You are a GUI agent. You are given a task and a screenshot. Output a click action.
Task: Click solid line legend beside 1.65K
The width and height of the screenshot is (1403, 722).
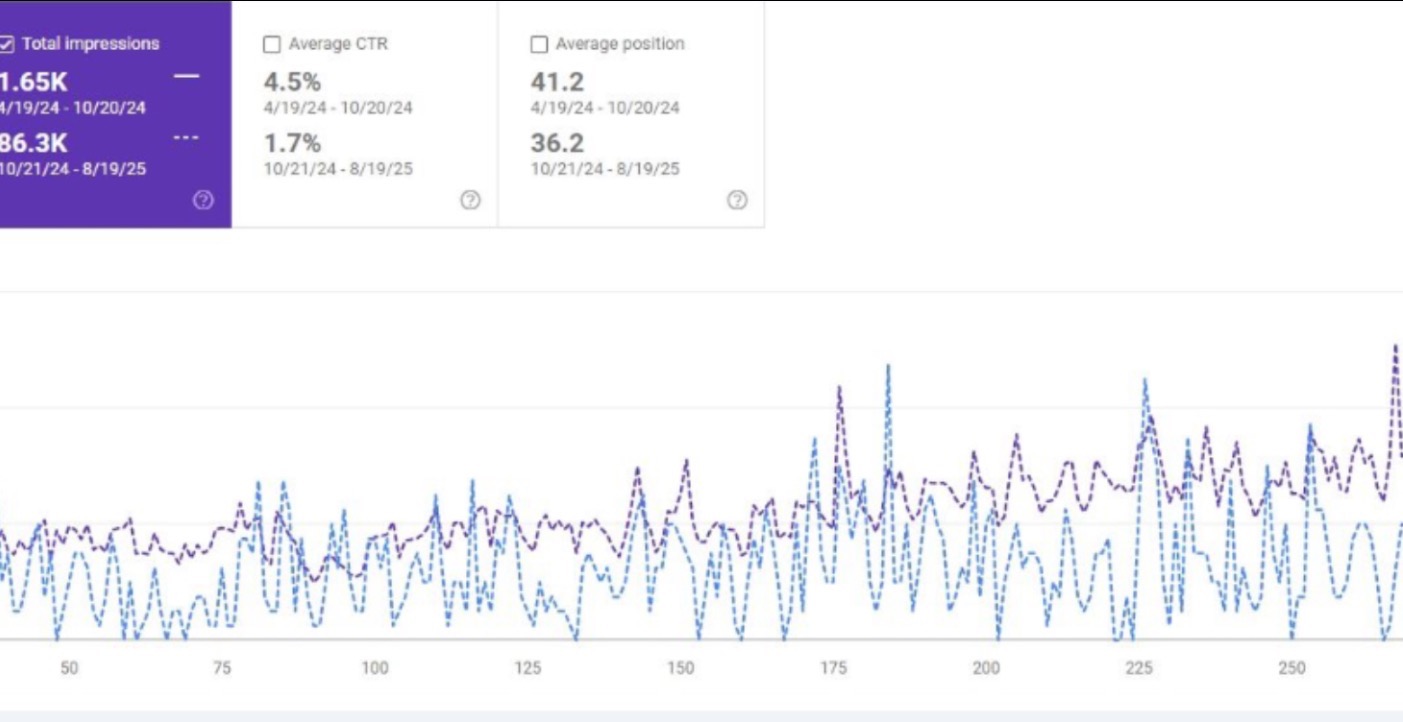point(186,77)
